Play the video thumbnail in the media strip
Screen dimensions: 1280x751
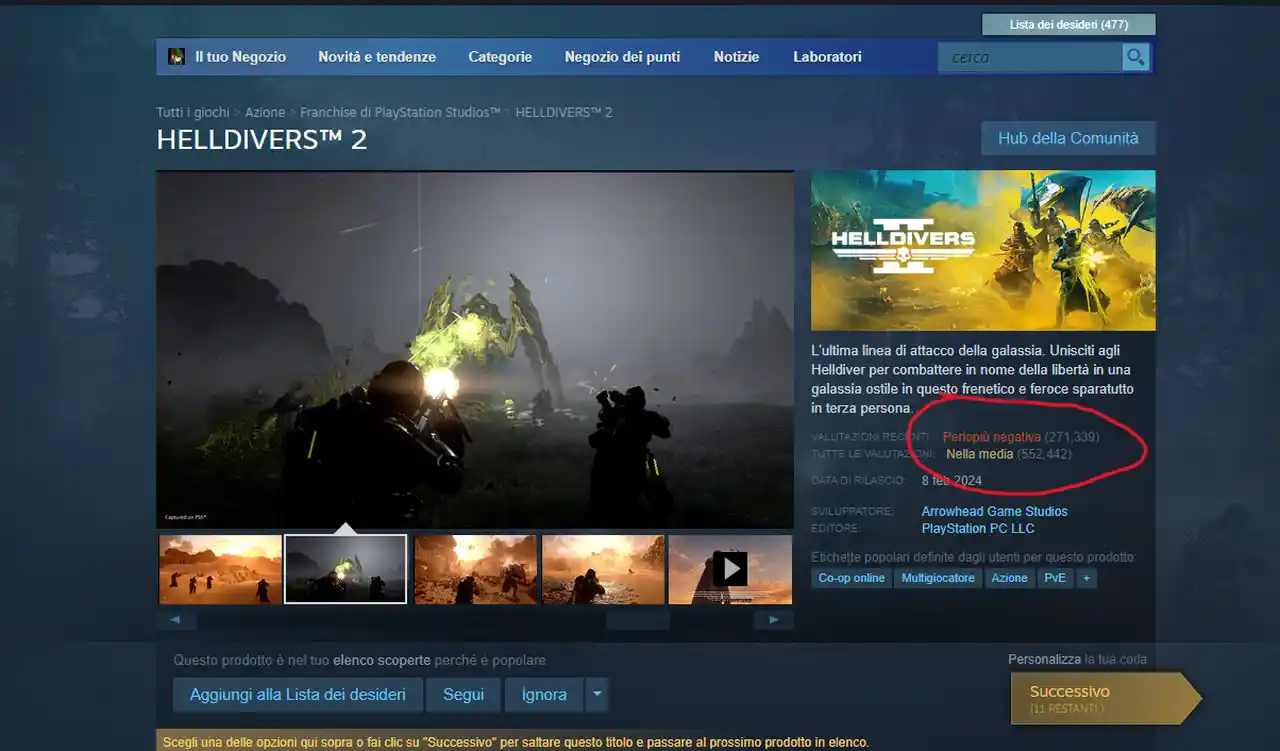click(x=730, y=569)
